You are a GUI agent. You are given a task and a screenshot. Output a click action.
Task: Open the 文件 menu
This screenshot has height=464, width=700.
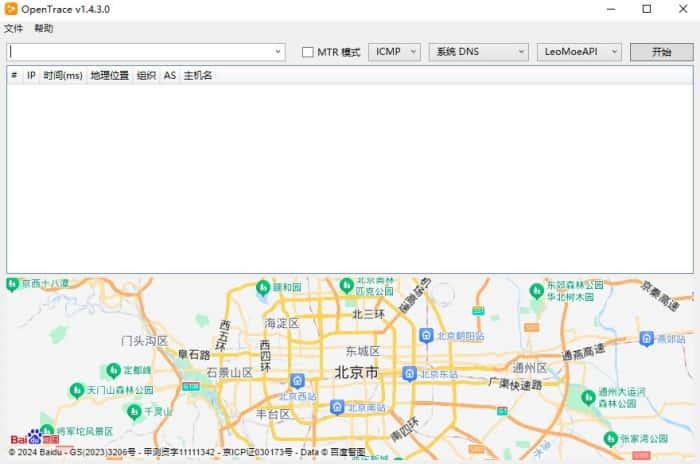[13, 29]
